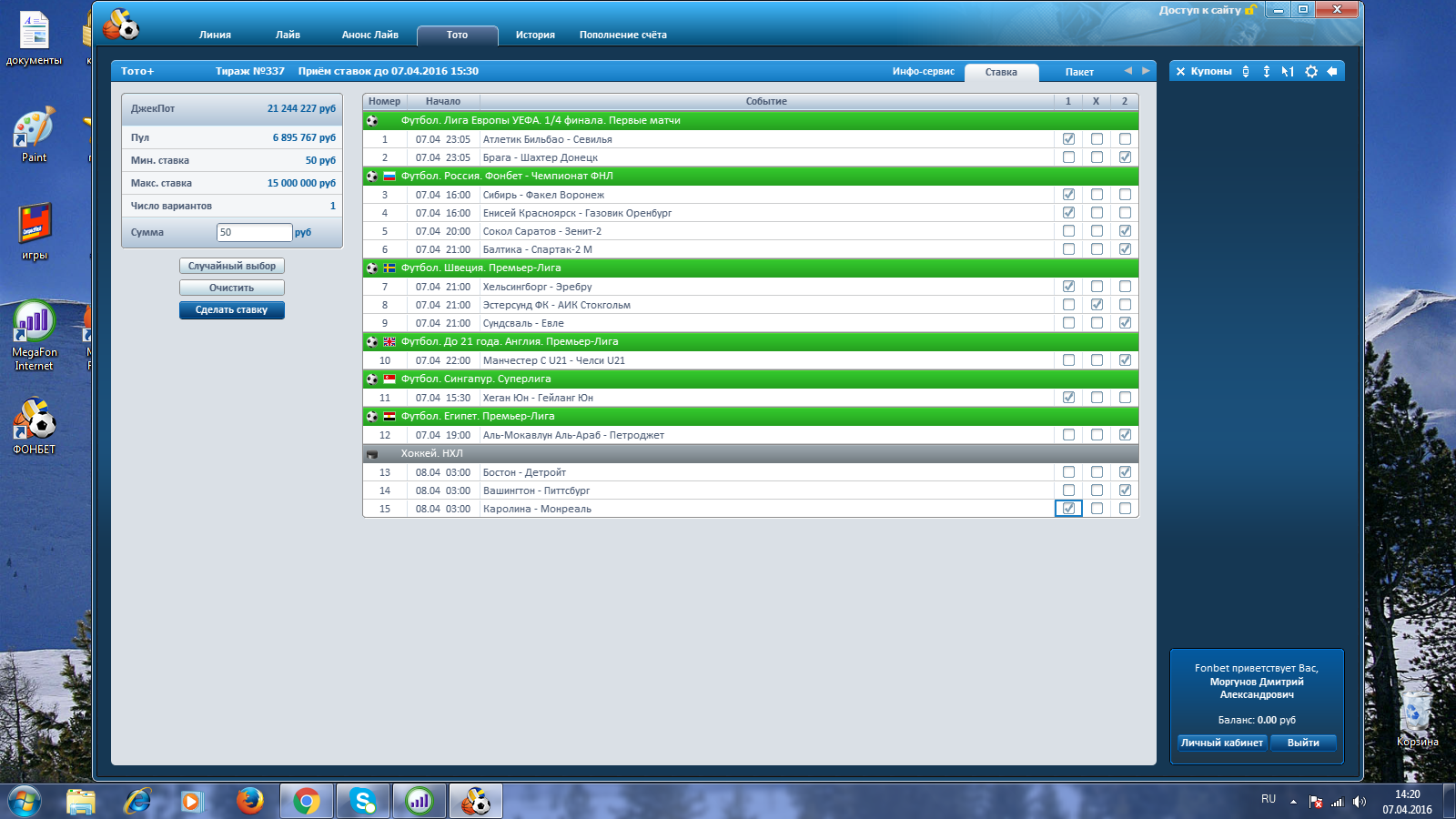
Task: Uncheck outcome 1 for Атлетик Бильбао - Севилья
Action: [1068, 139]
